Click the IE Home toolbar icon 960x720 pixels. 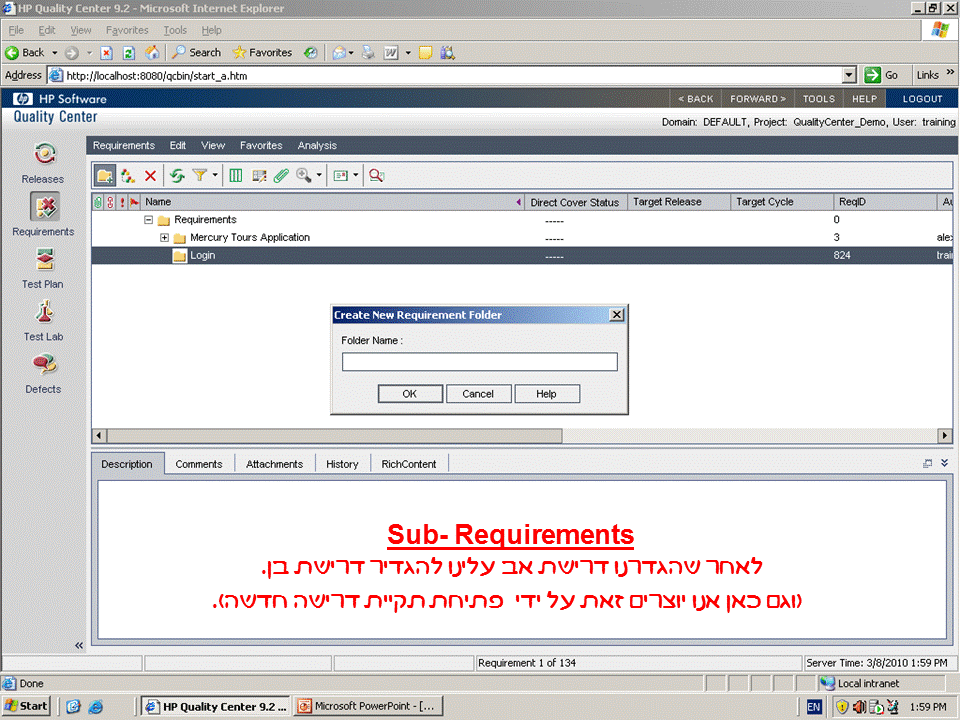click(152, 53)
